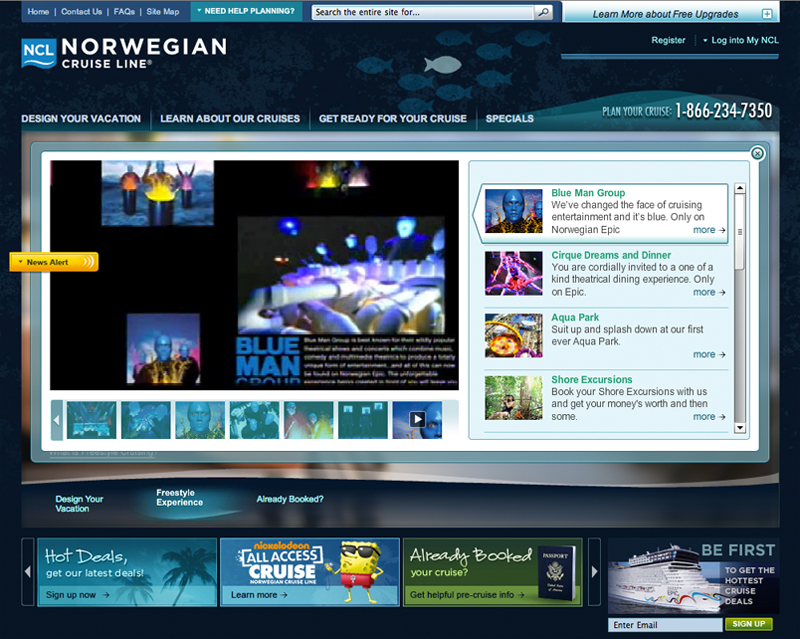The width and height of the screenshot is (800, 639).
Task: Go to Home link
Action: (38, 11)
